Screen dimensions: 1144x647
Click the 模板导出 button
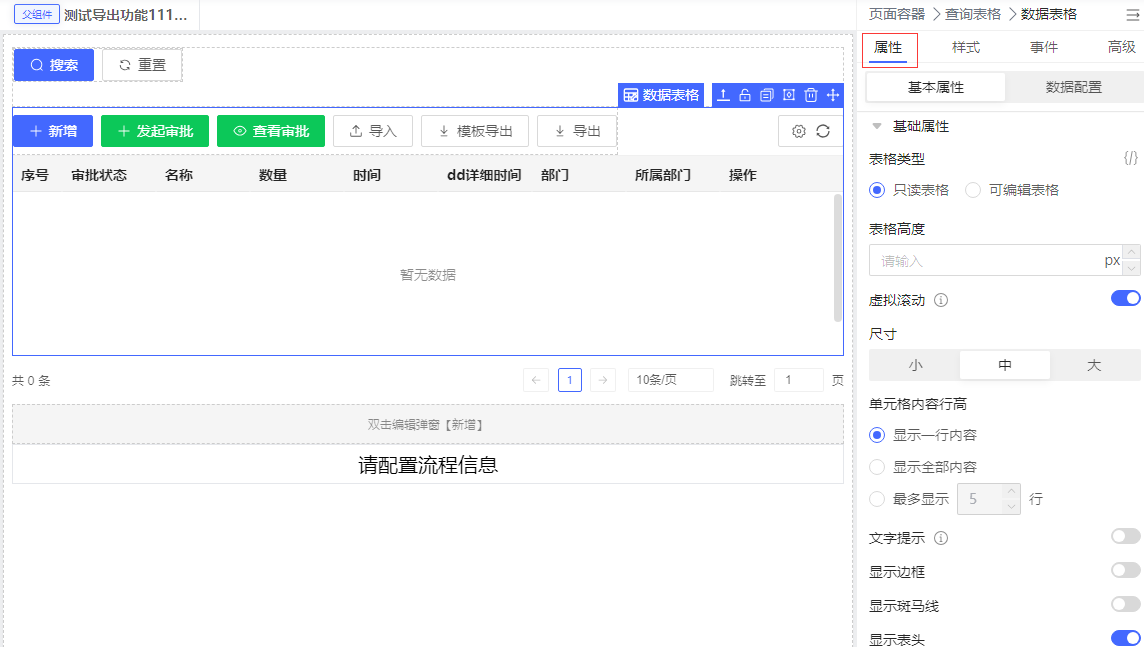tap(475, 131)
